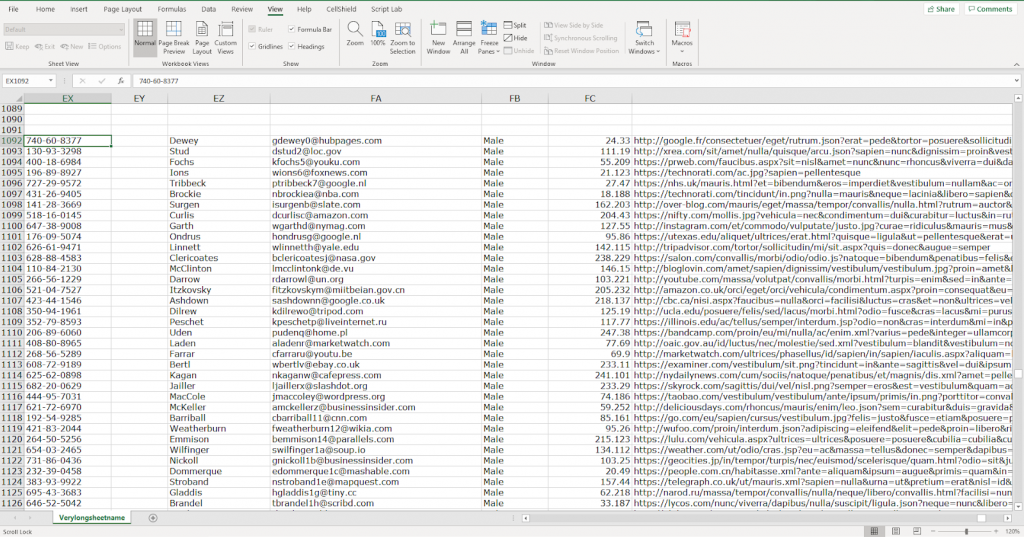The image size is (1024, 537).
Task: Select cell with cfarraru@youtu.be
Action: (x=376, y=354)
